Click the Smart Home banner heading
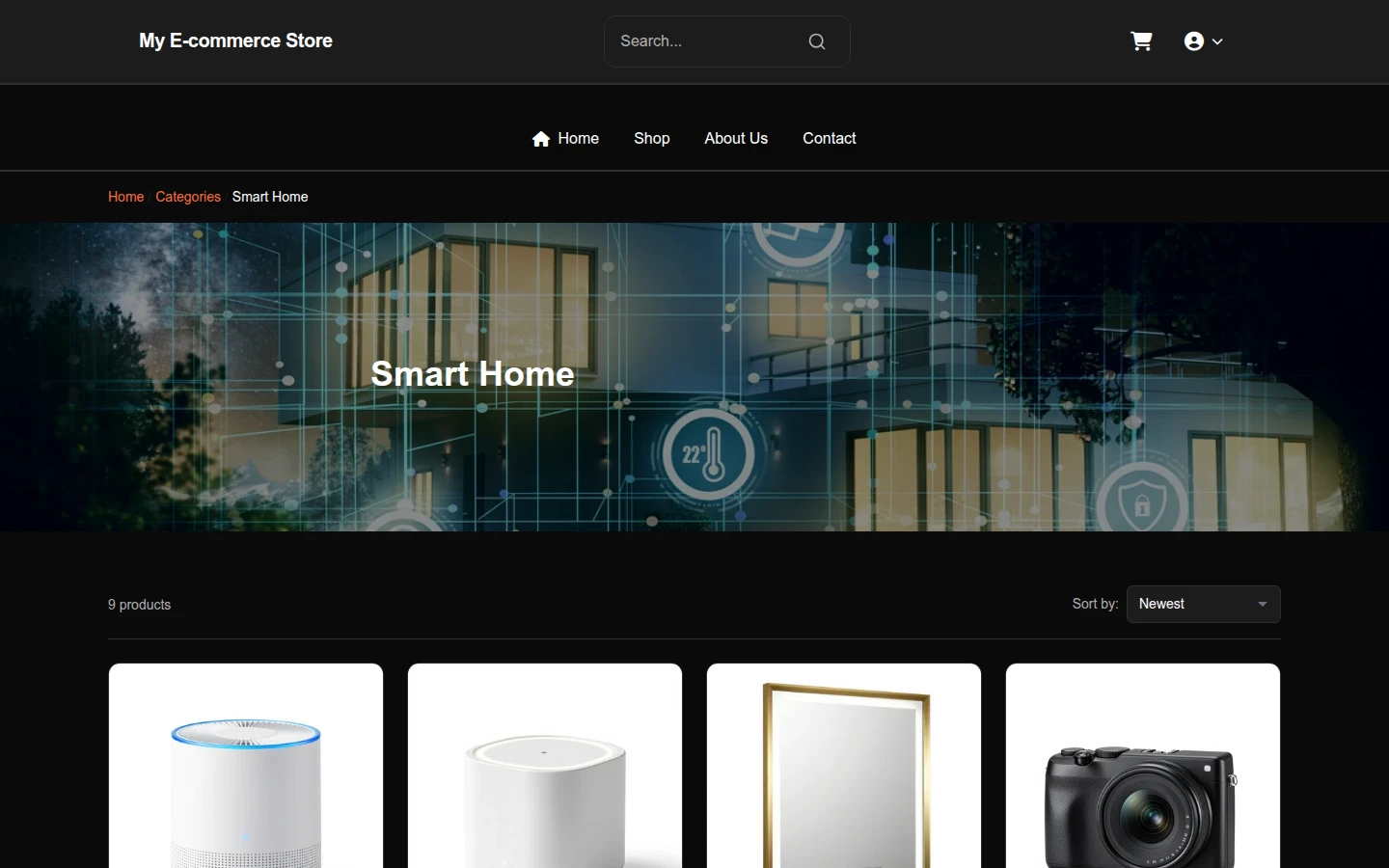Screen dimensions: 1389x868 (473, 374)
